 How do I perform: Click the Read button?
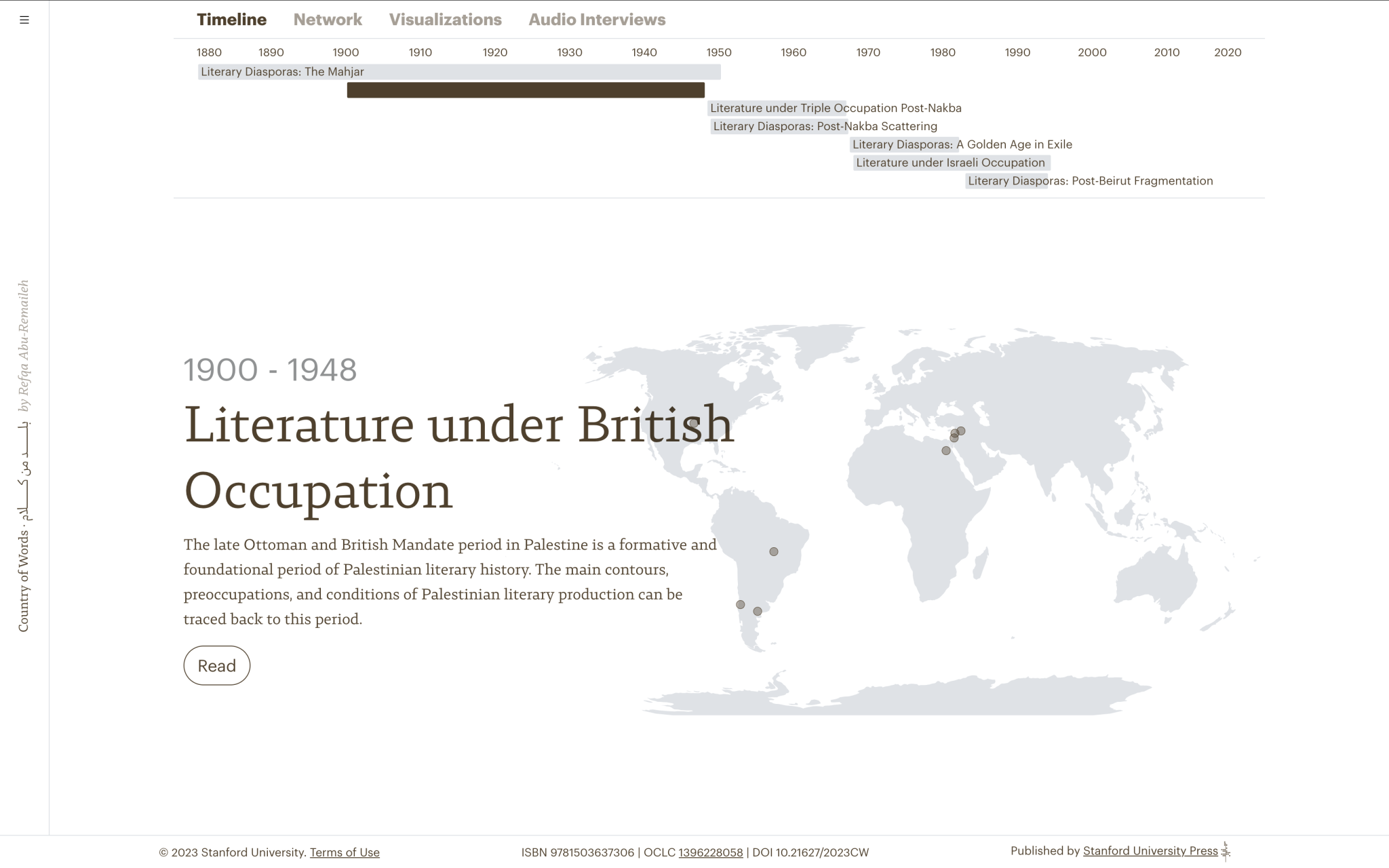(217, 665)
